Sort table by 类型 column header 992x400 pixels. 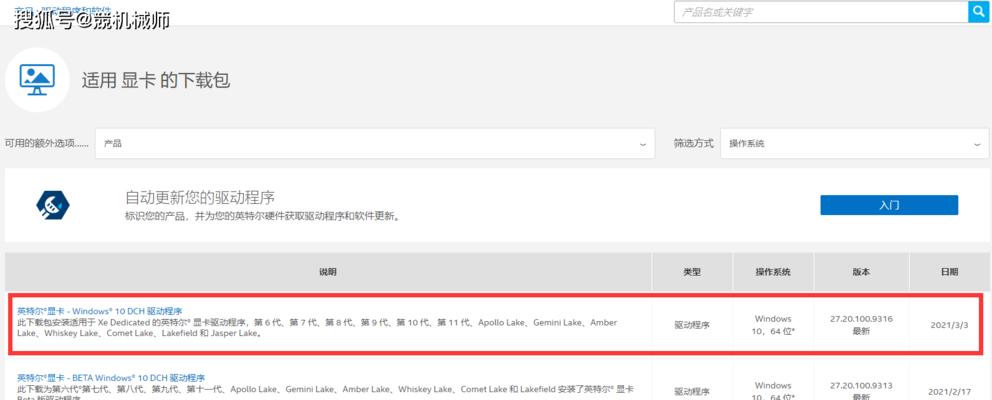[x=692, y=272]
